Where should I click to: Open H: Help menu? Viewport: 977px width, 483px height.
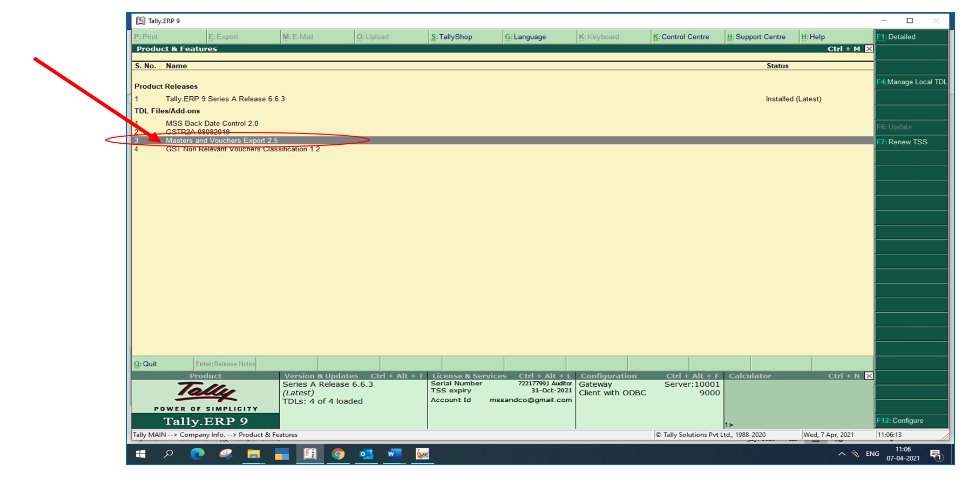tap(836, 37)
